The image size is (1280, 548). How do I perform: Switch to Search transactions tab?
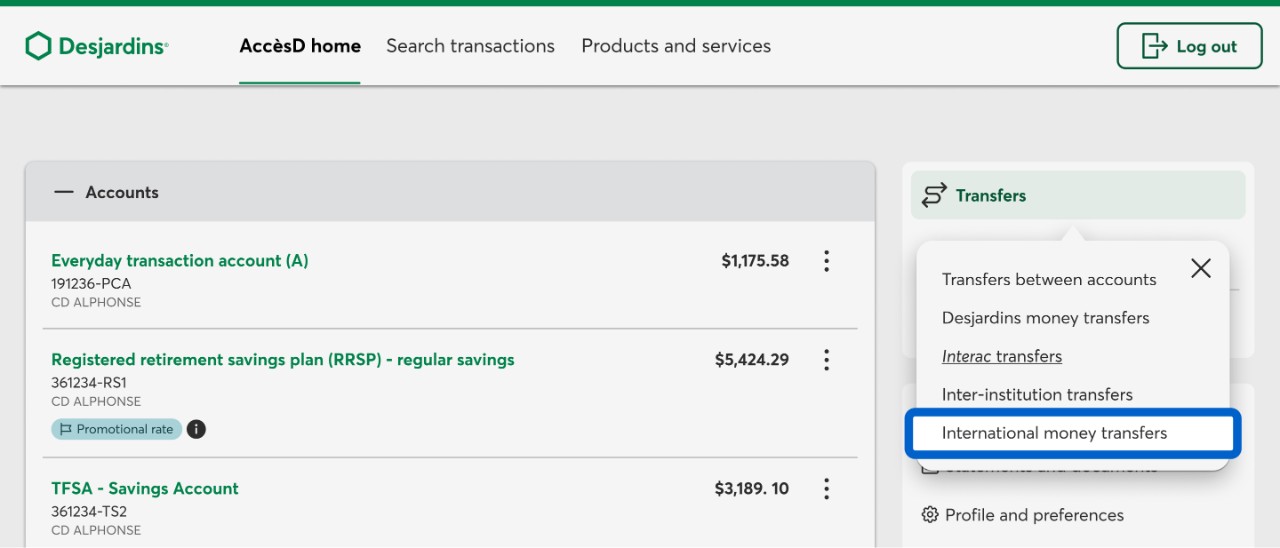click(470, 46)
